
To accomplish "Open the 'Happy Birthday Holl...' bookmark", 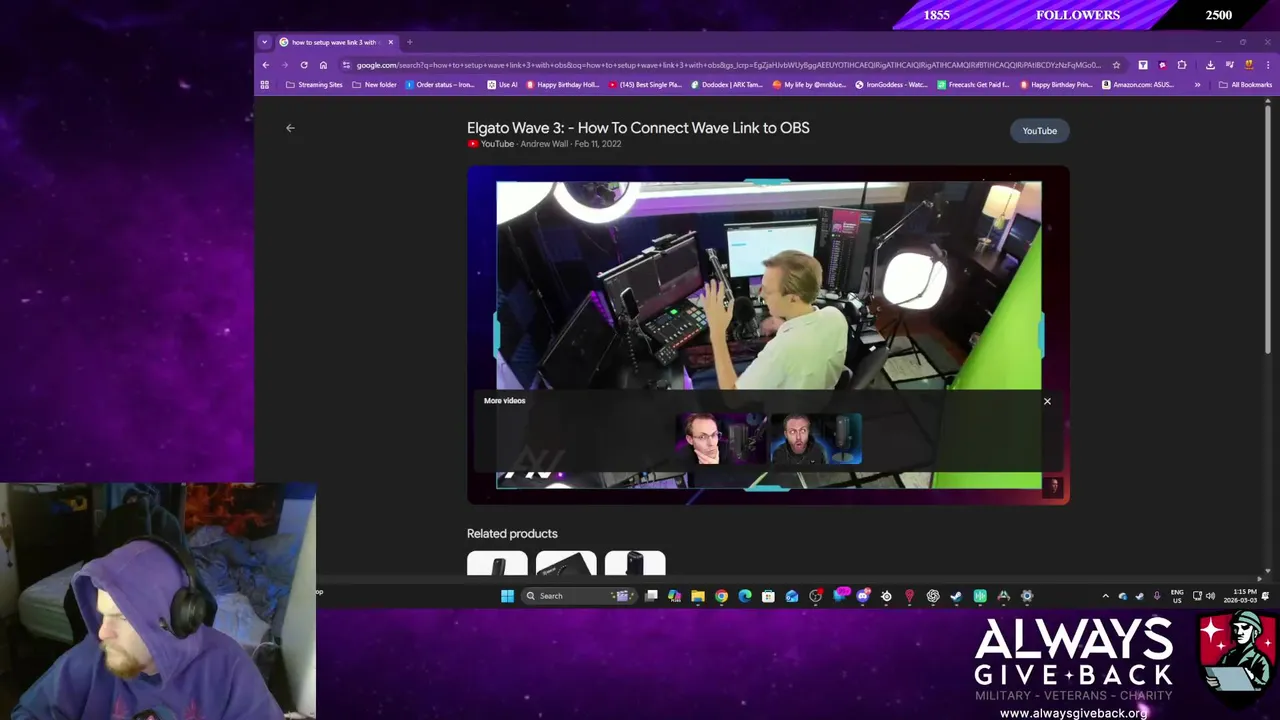I will 563,85.
